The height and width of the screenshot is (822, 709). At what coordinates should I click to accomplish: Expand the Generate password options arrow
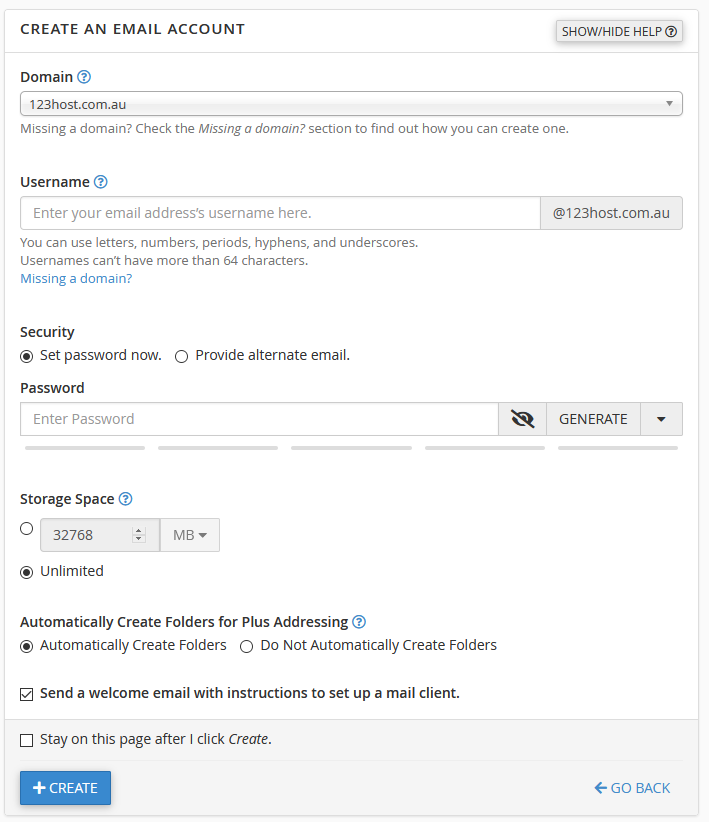pyautogui.click(x=661, y=418)
